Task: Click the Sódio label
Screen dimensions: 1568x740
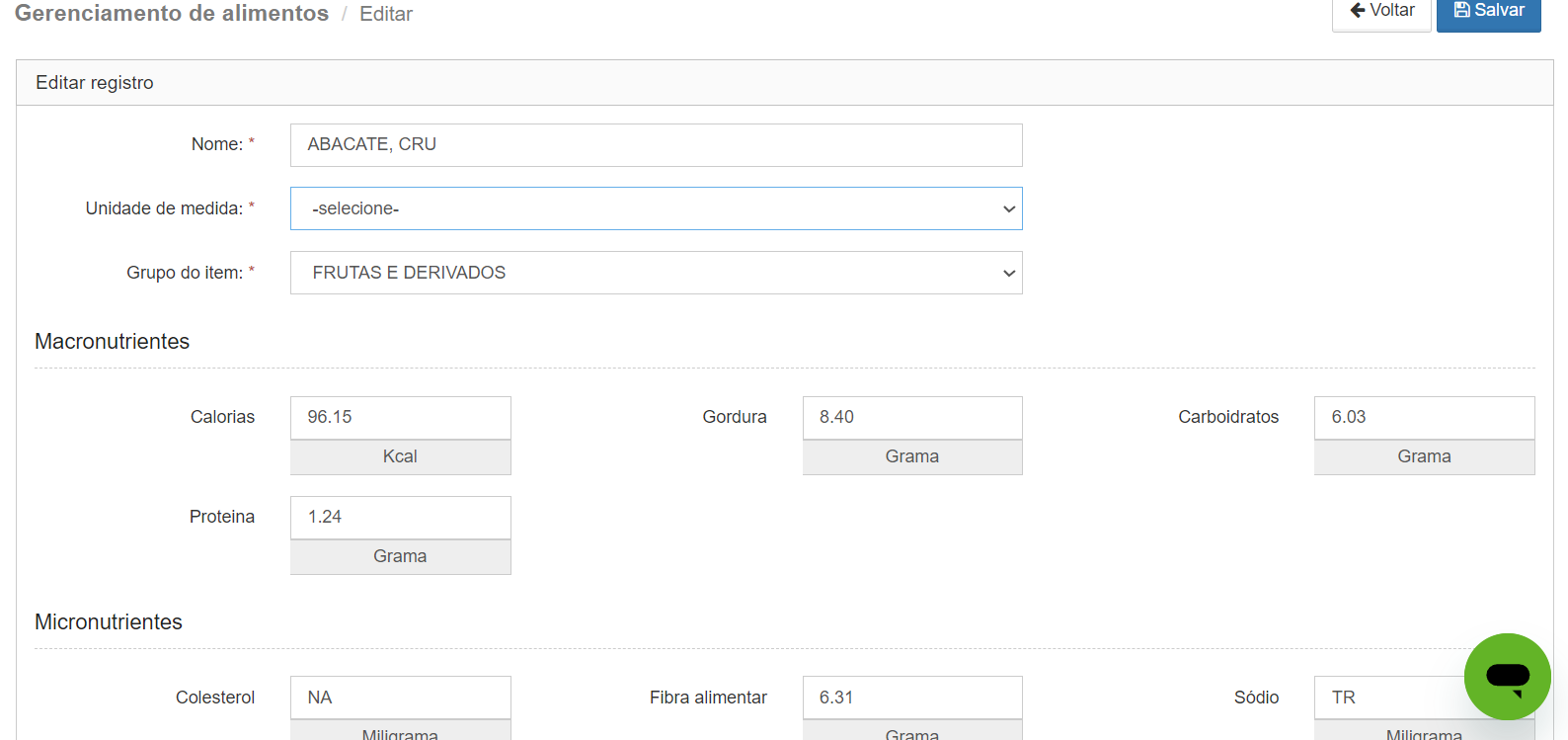Action: point(1256,698)
